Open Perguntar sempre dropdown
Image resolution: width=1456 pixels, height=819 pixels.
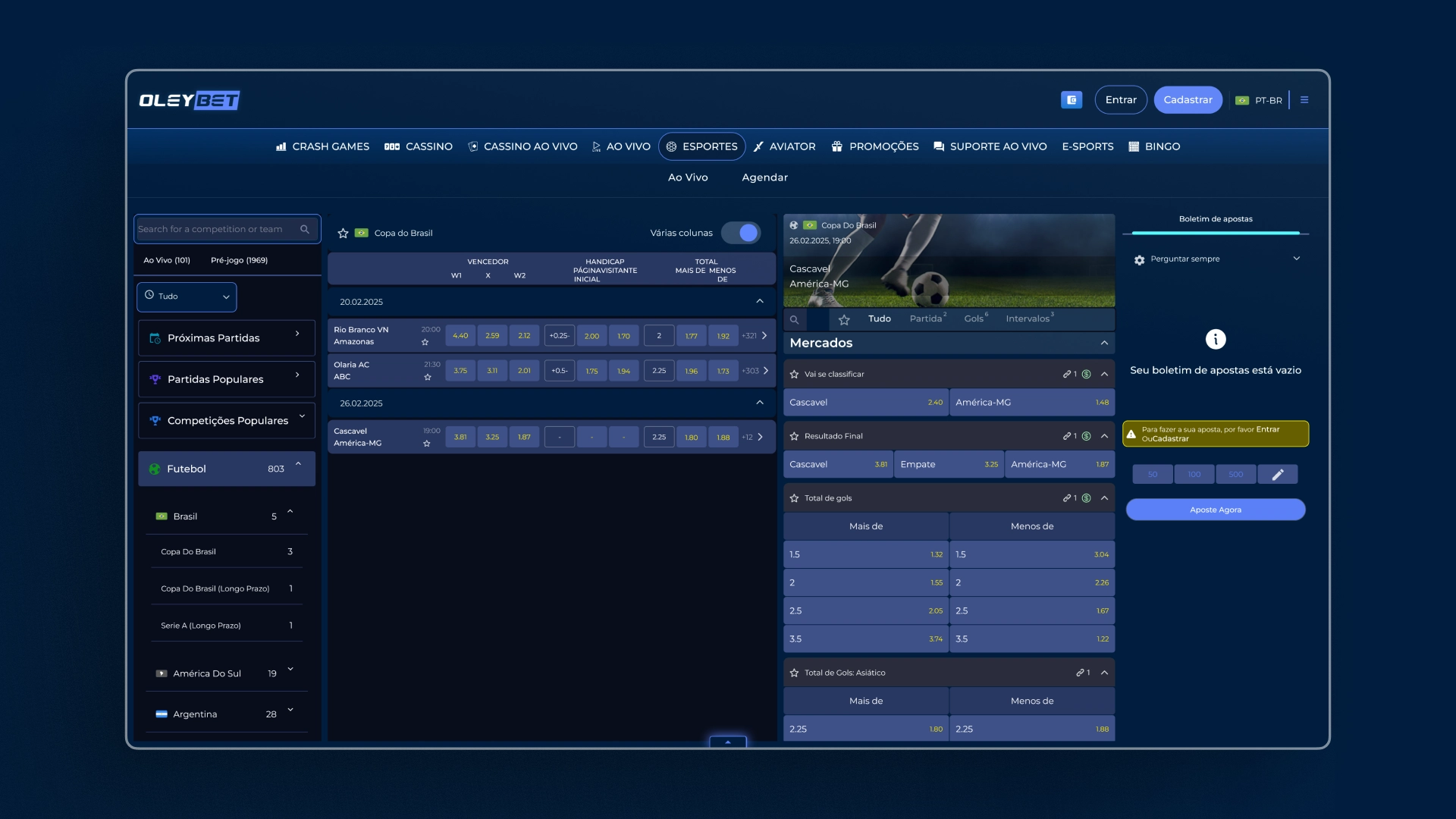(1218, 259)
